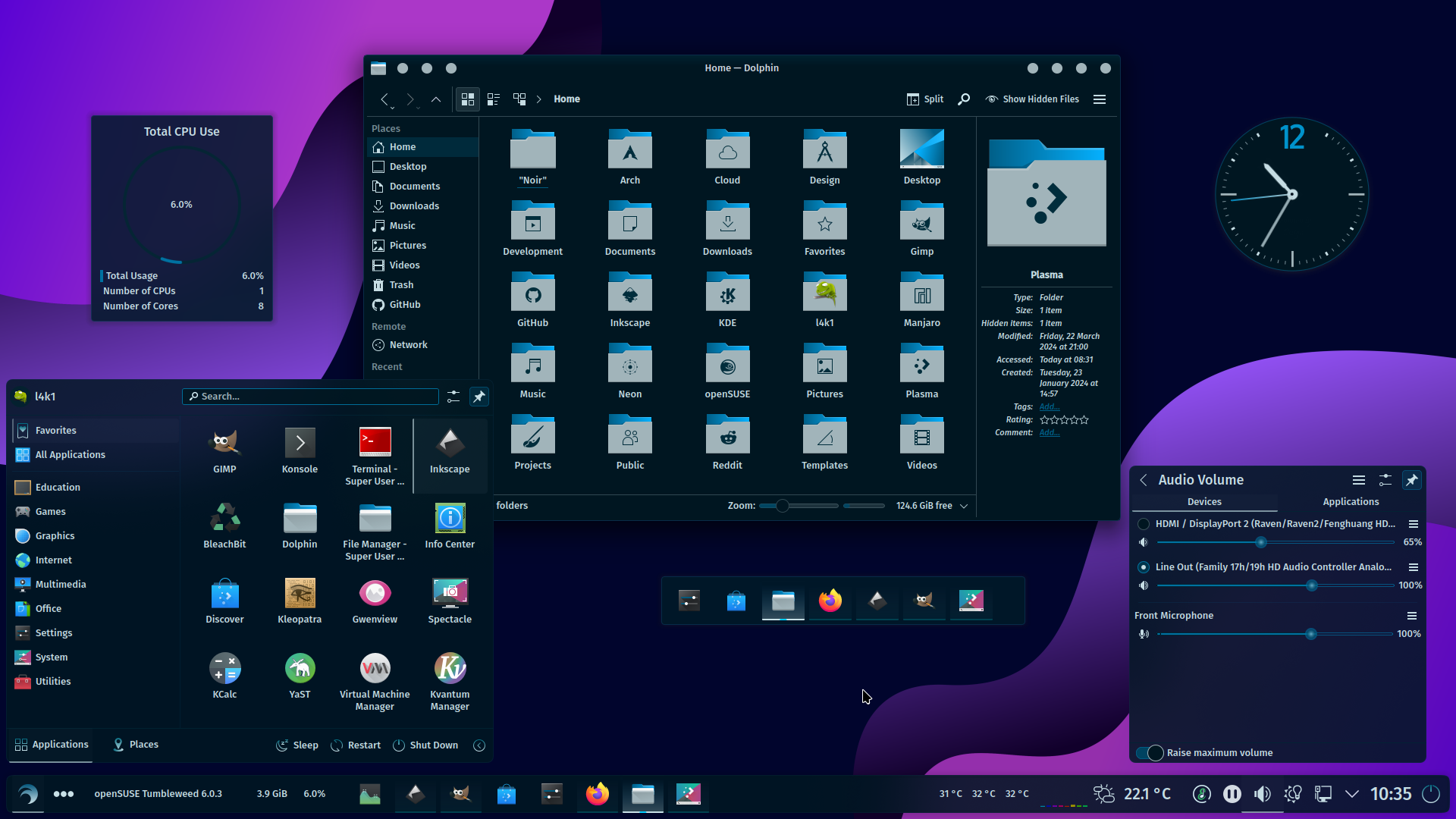Screen dimensions: 1456x819
Task: Open Firefox from the bottom taskbar
Action: click(598, 794)
